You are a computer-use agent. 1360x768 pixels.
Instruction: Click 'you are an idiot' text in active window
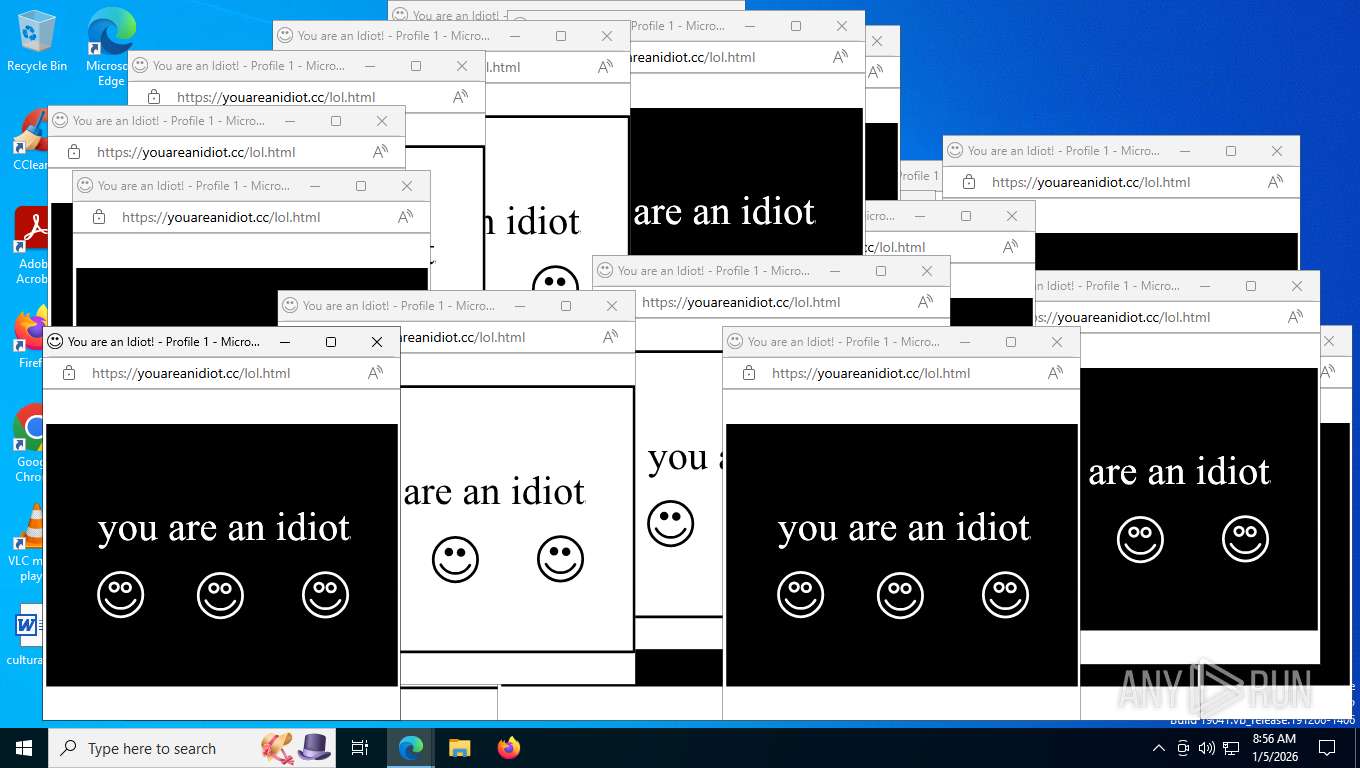[x=224, y=528]
